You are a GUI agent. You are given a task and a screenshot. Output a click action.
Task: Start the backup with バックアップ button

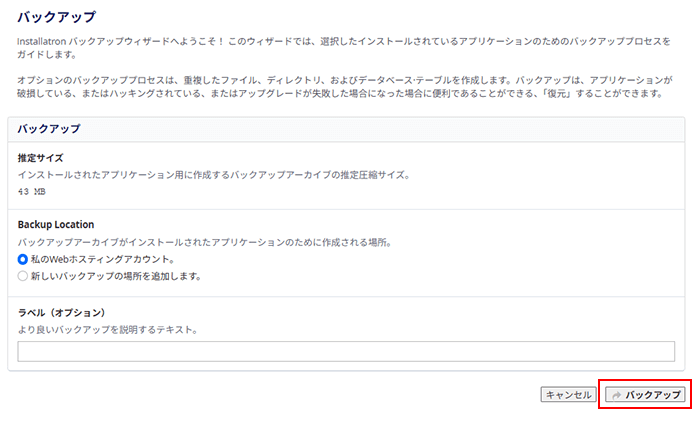pyautogui.click(x=645, y=395)
